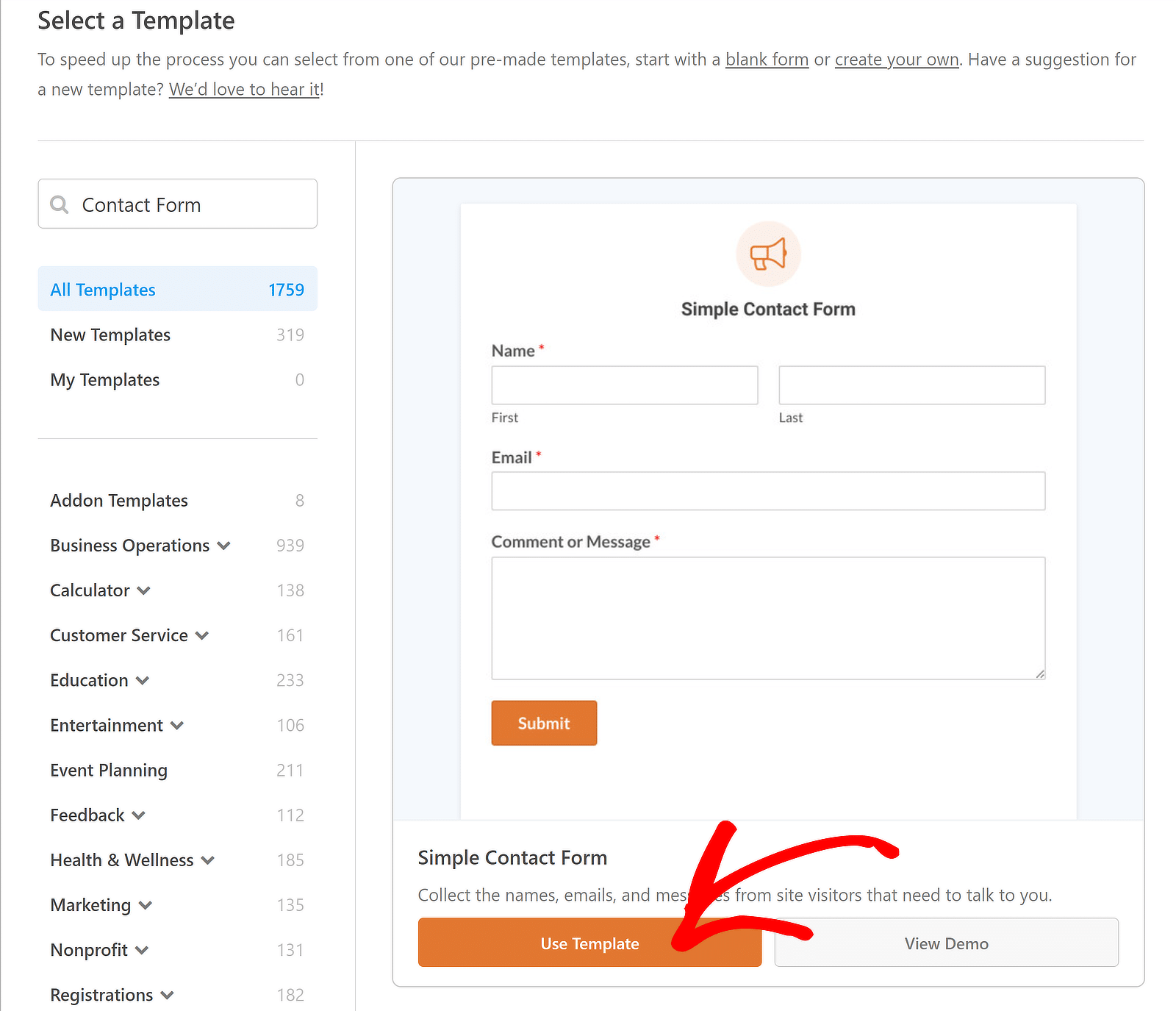Viewport: 1176px width, 1011px height.
Task: Expand the Feedback category chevron
Action: click(139, 815)
